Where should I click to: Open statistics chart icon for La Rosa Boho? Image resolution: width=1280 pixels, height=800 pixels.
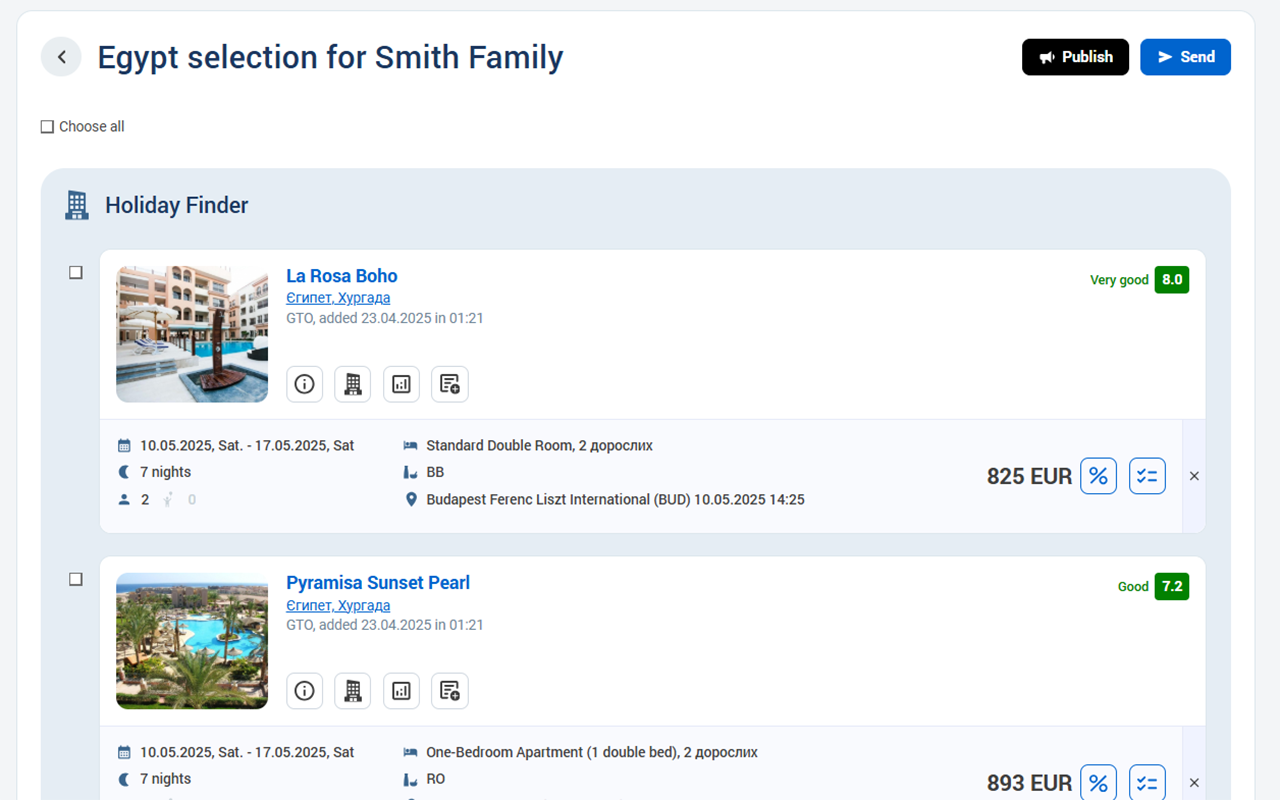401,384
